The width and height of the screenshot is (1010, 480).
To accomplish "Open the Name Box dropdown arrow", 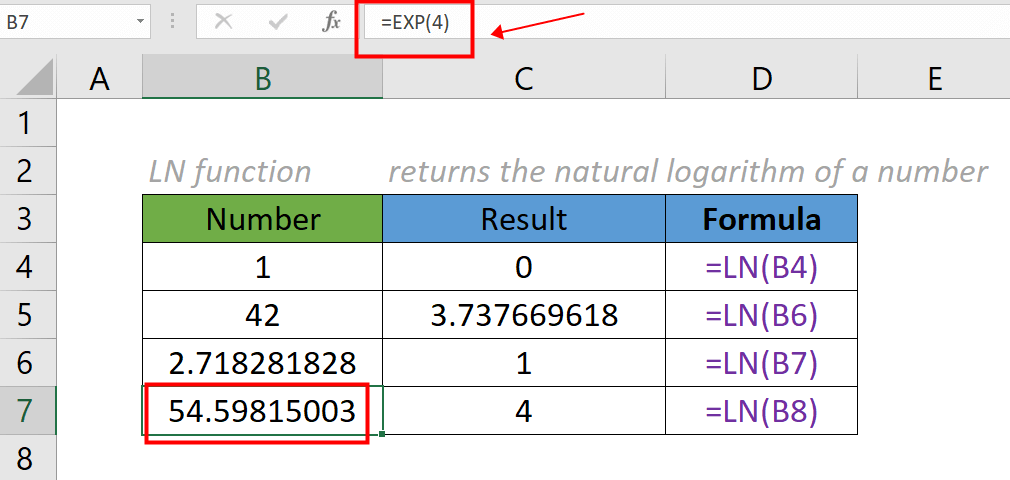I will coord(141,22).
